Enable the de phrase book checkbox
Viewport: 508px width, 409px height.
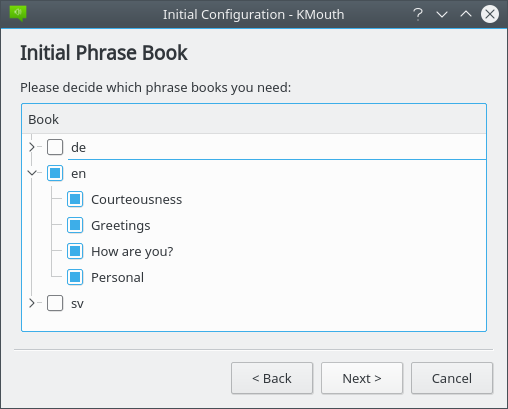[x=55, y=147]
